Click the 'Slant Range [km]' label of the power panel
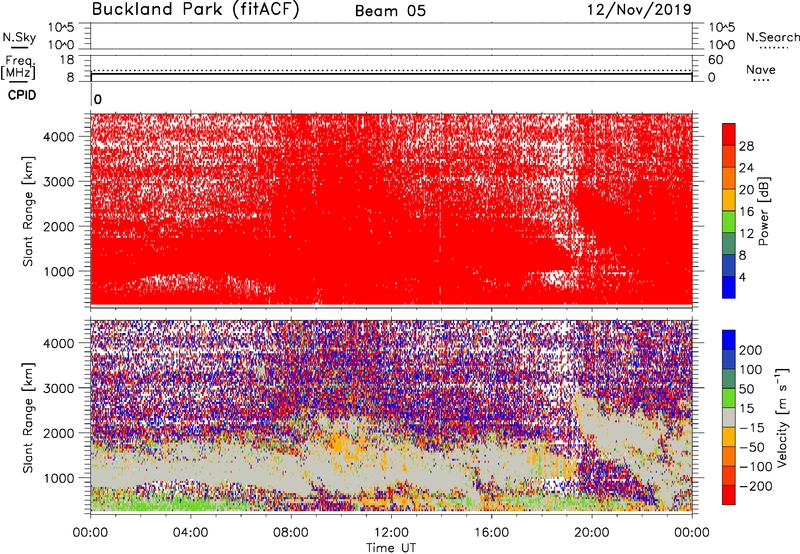Screen dimensions: 800x554 tap(28, 211)
